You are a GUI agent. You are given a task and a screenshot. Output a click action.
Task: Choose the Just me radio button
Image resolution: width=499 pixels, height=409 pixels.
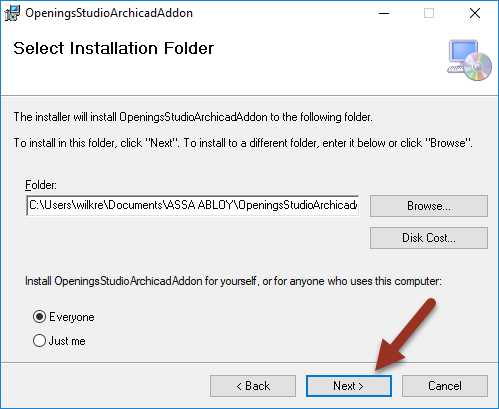39,341
